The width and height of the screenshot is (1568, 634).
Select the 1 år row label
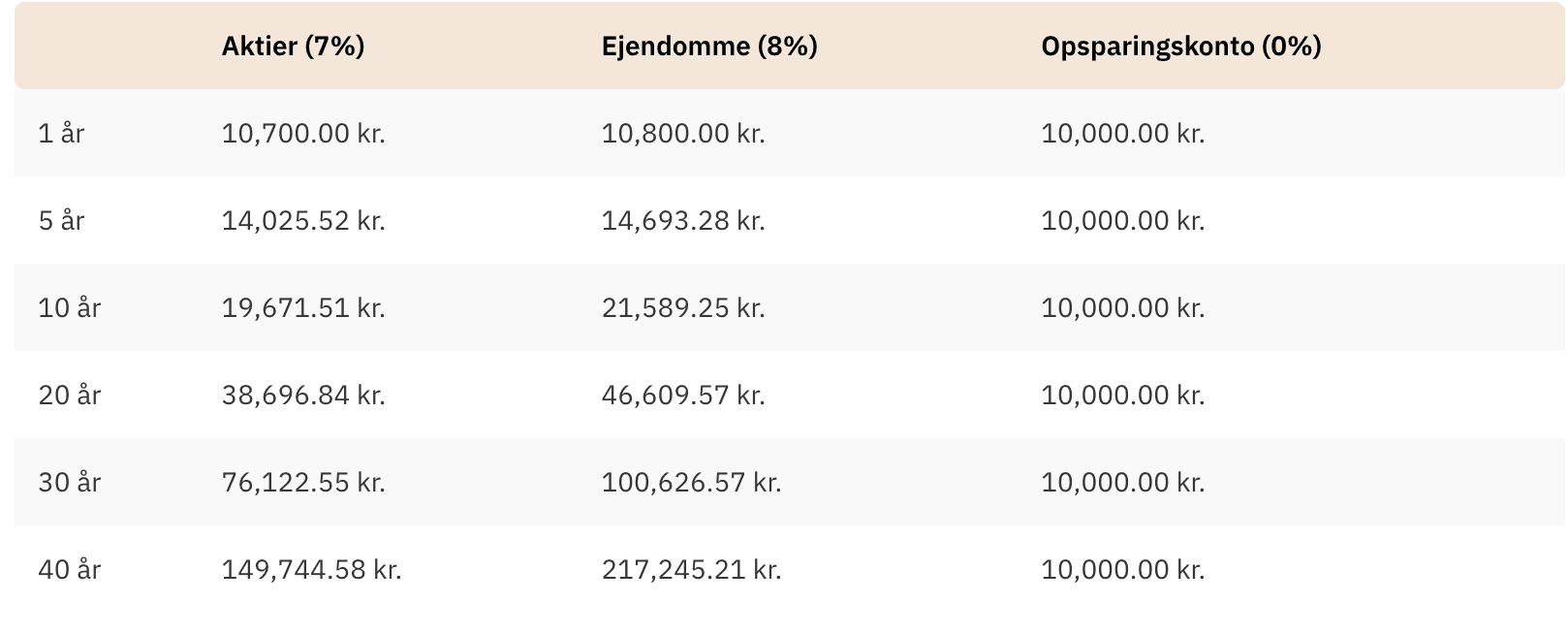click(61, 134)
